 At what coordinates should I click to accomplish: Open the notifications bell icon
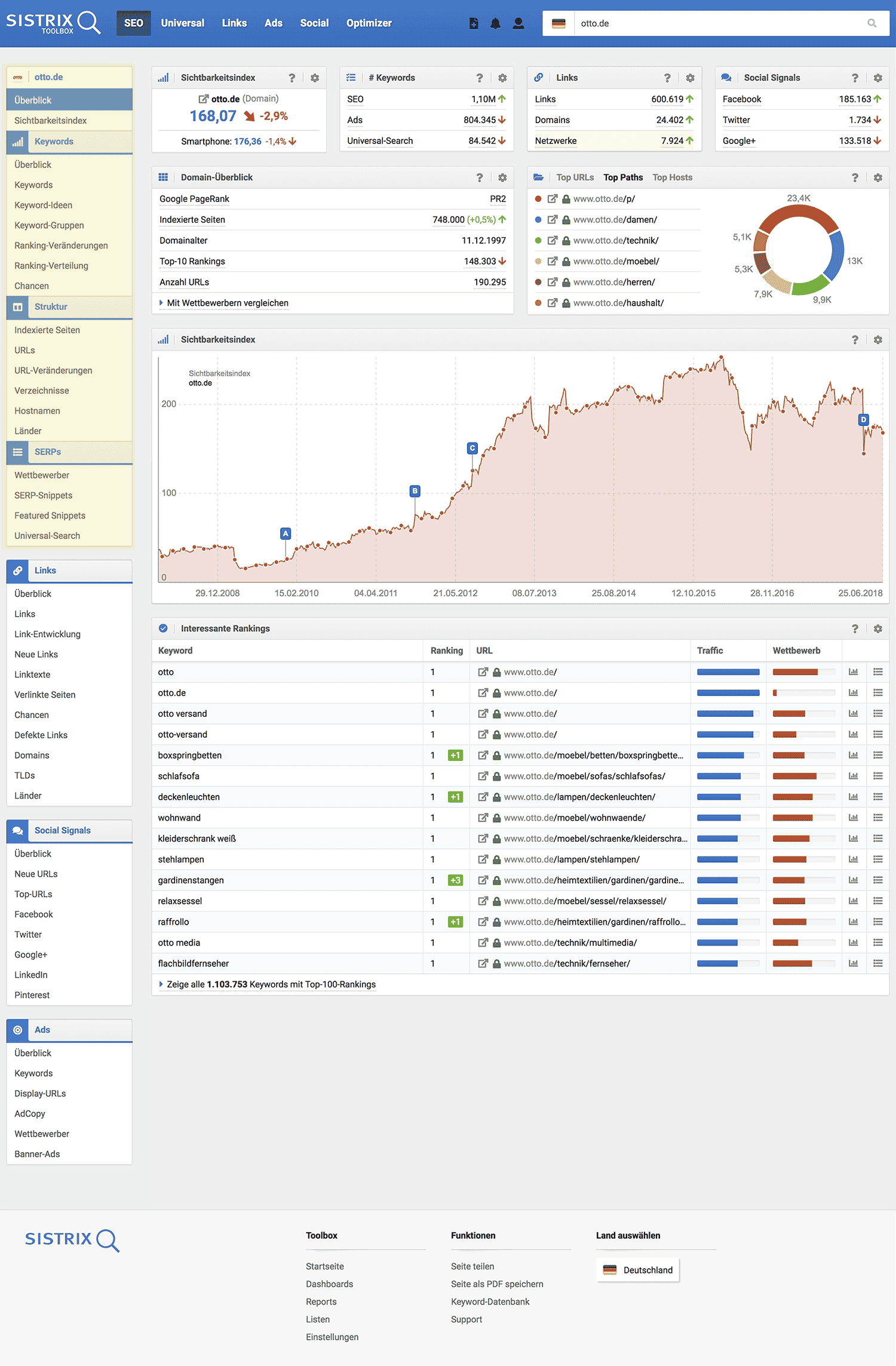[495, 23]
